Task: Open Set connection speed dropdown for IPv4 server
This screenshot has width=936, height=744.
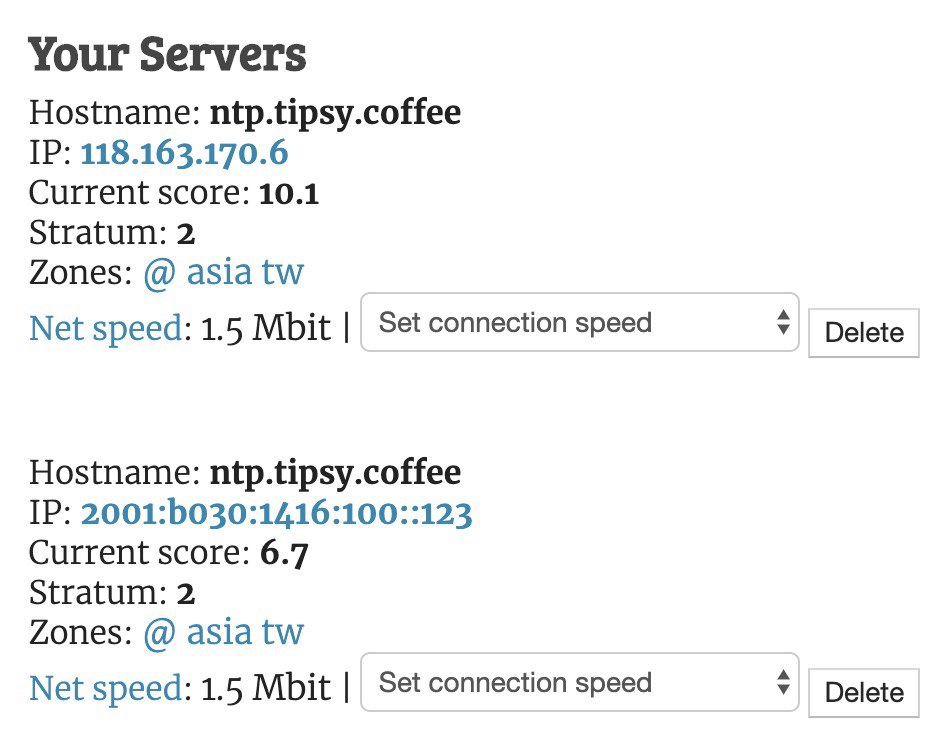Action: (580, 322)
